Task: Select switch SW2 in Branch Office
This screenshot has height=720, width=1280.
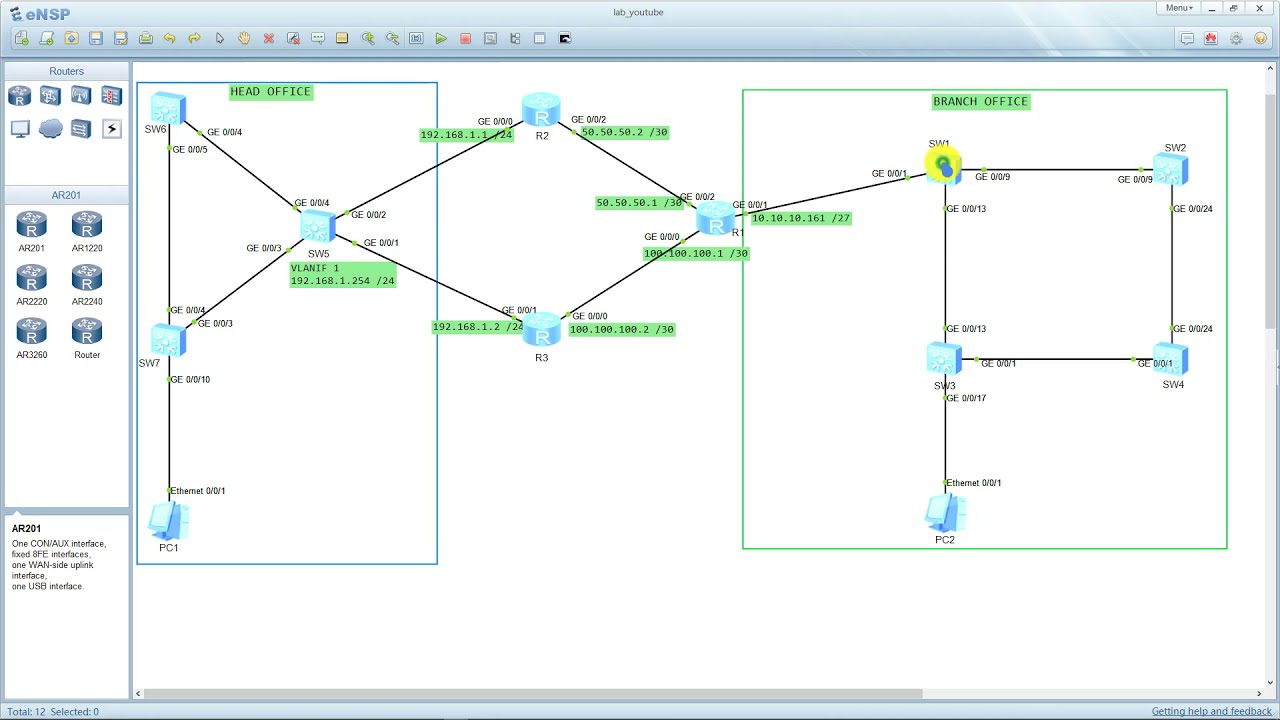Action: click(1171, 170)
